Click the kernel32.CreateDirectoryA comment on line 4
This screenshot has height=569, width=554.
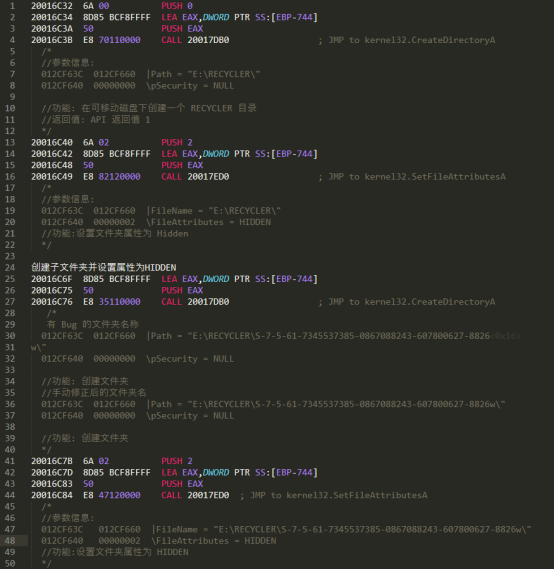point(412,40)
